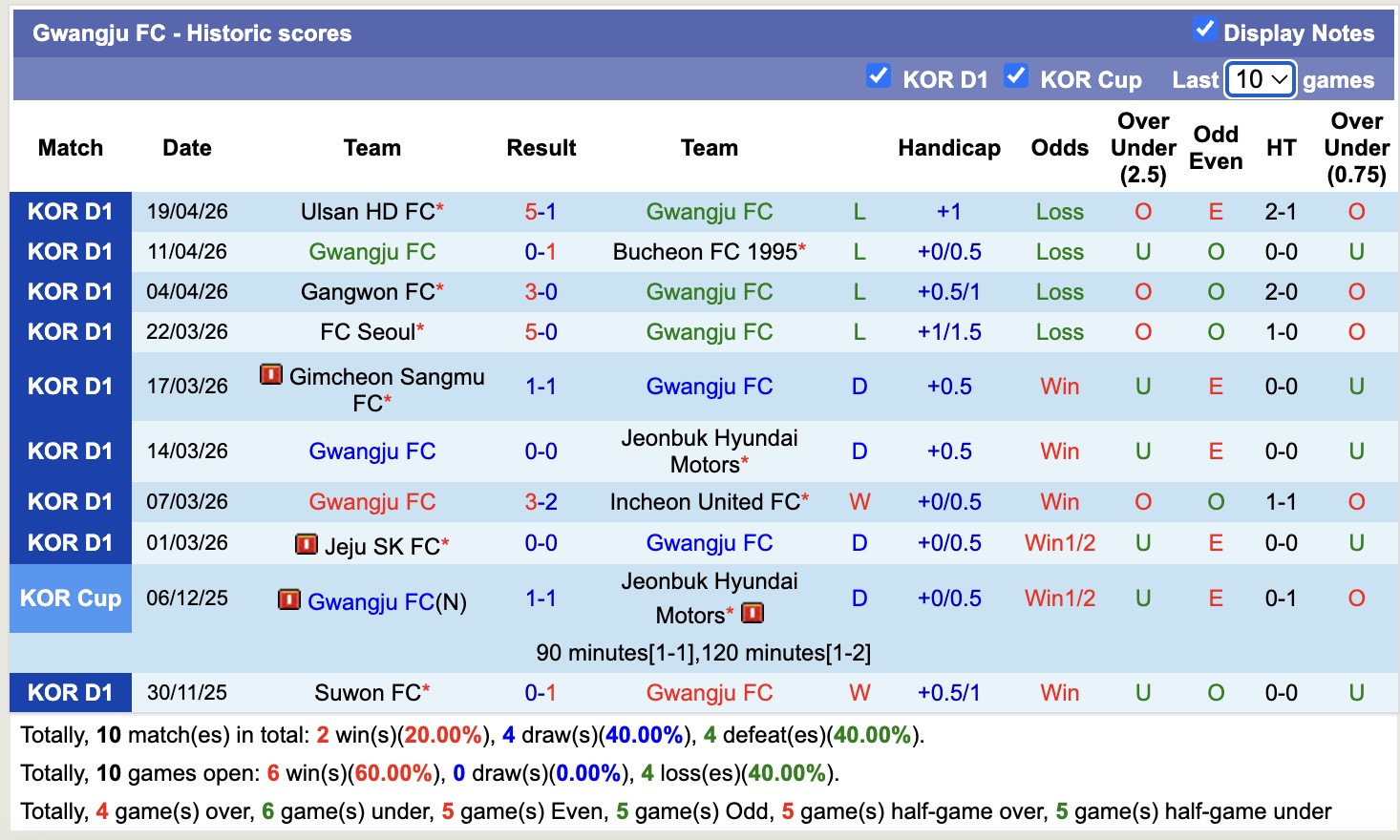Expand the games selector showing 10
The width and height of the screenshot is (1400, 840).
pyautogui.click(x=1260, y=79)
